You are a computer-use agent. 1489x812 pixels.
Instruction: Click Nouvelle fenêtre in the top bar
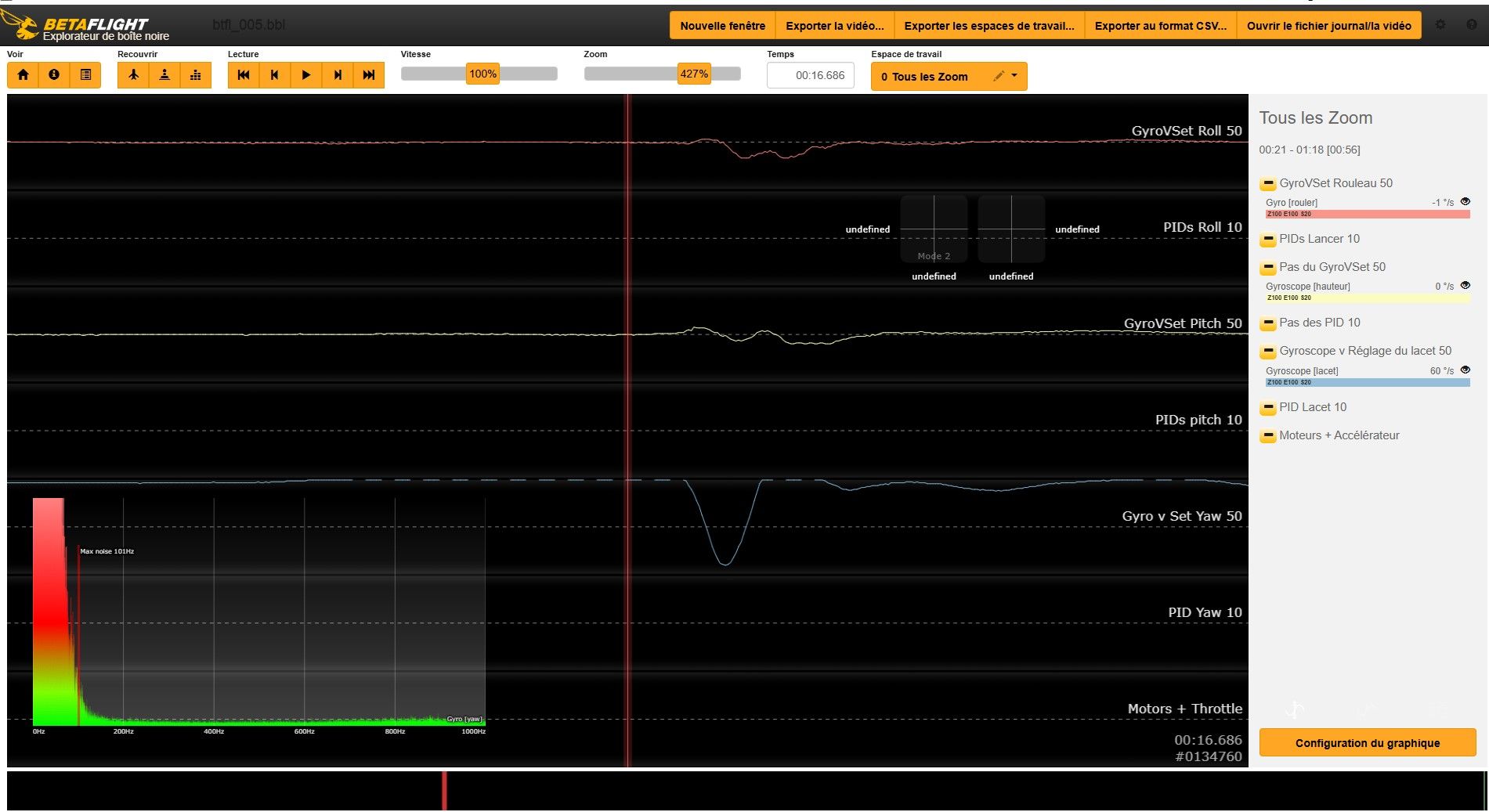point(722,26)
